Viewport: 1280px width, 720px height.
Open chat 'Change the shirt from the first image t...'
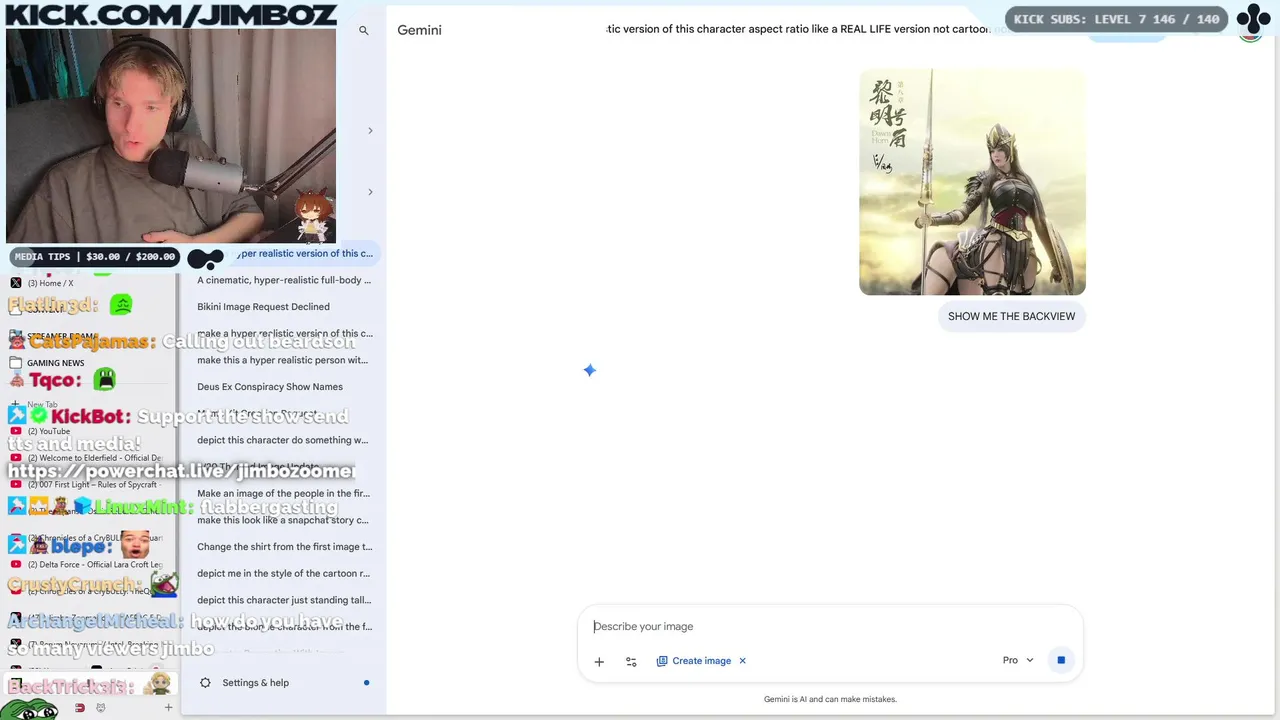pos(284,547)
